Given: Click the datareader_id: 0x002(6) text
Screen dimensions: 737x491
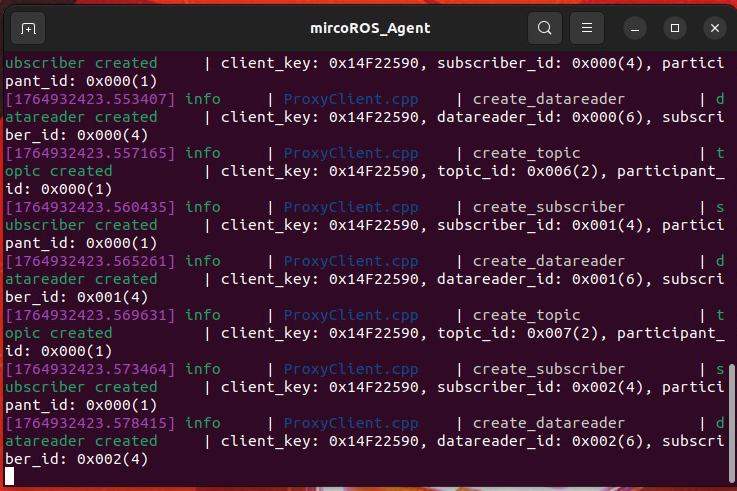Looking at the screenshot, I should click(540, 441).
